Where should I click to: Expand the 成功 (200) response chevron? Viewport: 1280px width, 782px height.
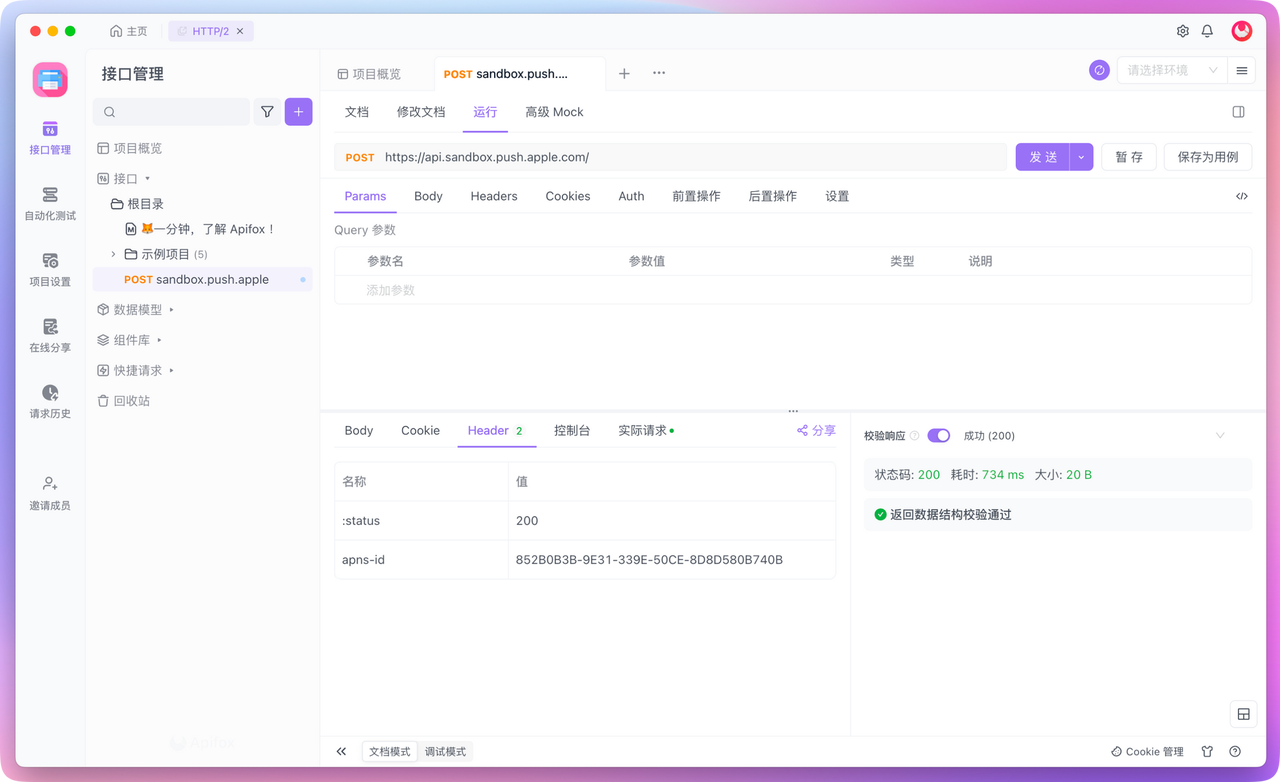coord(1220,435)
